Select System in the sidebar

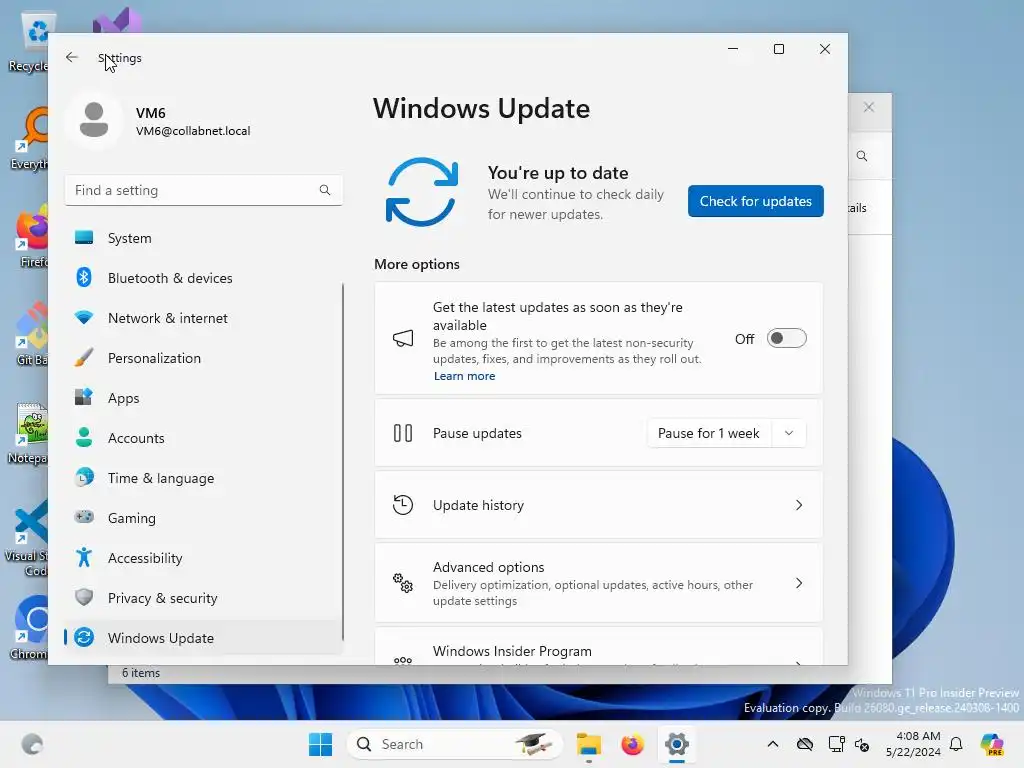coord(203,238)
